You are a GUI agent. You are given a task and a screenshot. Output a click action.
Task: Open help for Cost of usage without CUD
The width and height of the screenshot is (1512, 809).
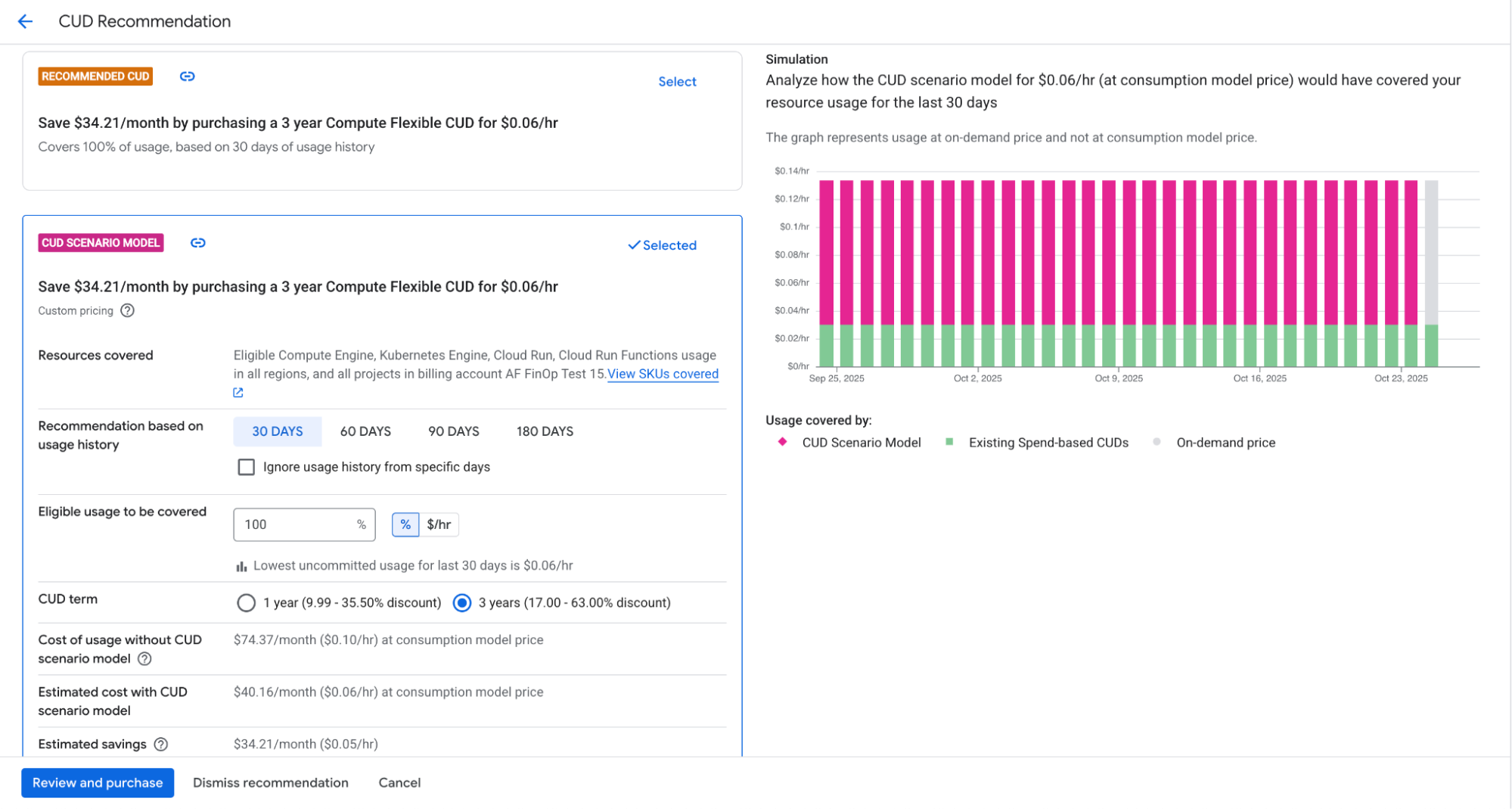click(144, 659)
